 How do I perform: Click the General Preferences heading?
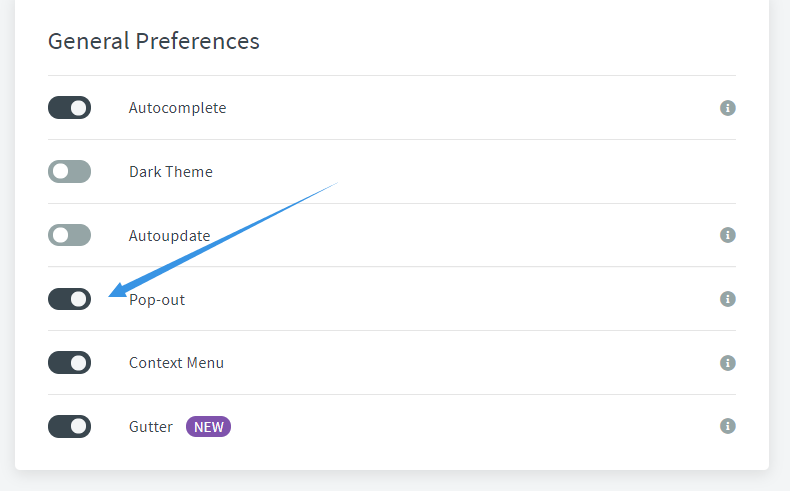(x=154, y=41)
